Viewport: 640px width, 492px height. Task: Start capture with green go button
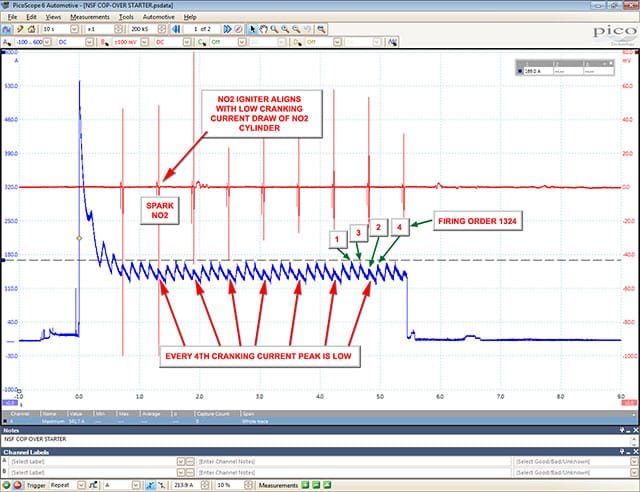[7, 485]
